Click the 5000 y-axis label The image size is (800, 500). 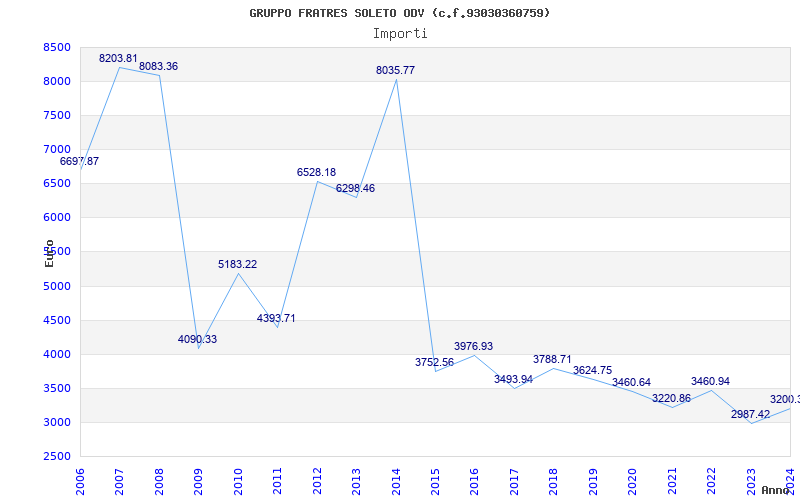coord(57,286)
